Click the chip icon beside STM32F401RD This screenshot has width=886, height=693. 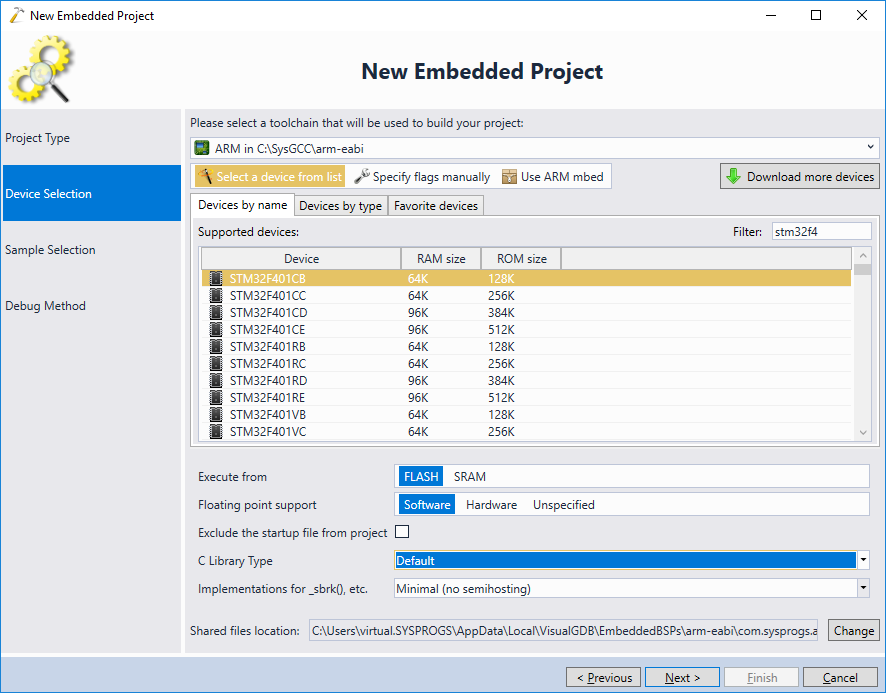point(216,380)
